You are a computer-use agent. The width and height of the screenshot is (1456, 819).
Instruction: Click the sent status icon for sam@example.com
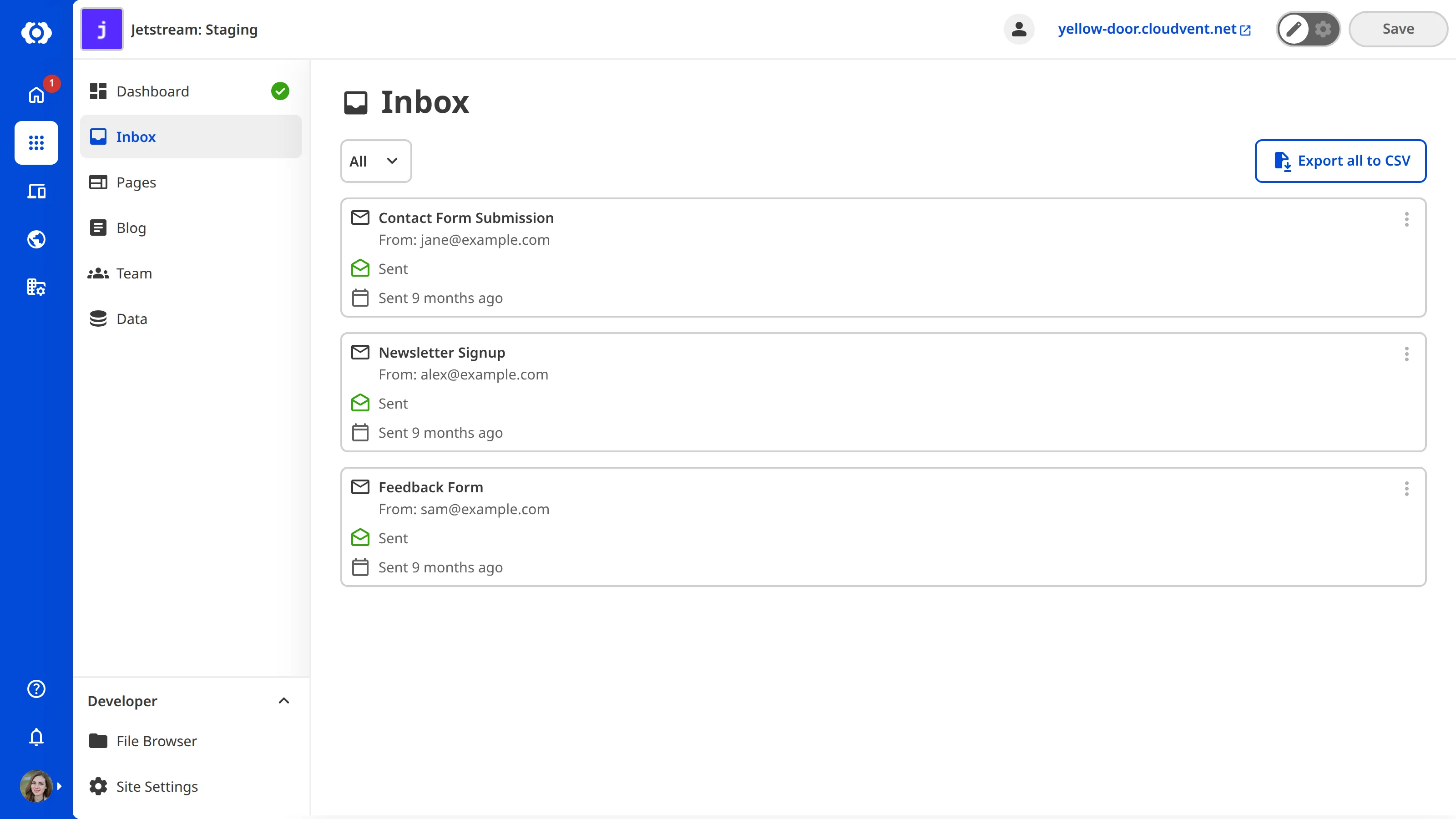(x=360, y=537)
